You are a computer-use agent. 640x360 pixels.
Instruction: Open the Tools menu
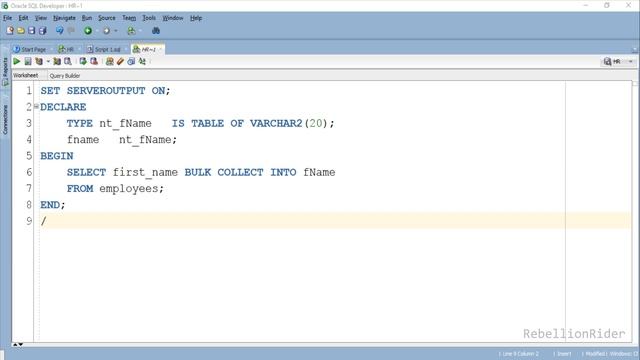tap(149, 18)
